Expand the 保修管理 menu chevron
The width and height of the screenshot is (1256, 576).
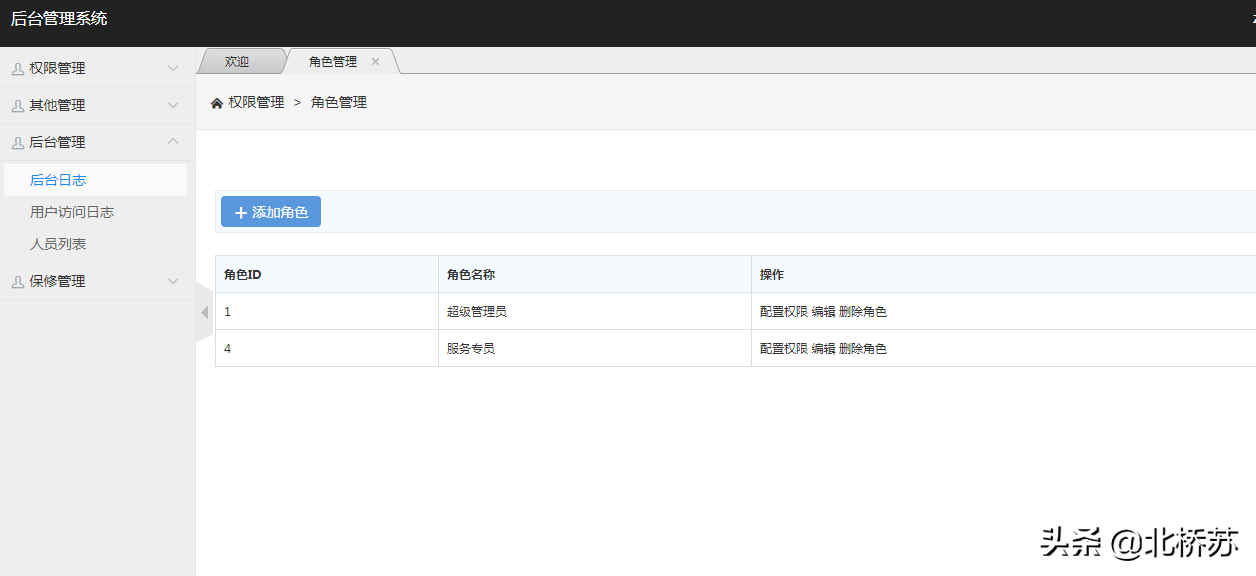pos(173,282)
